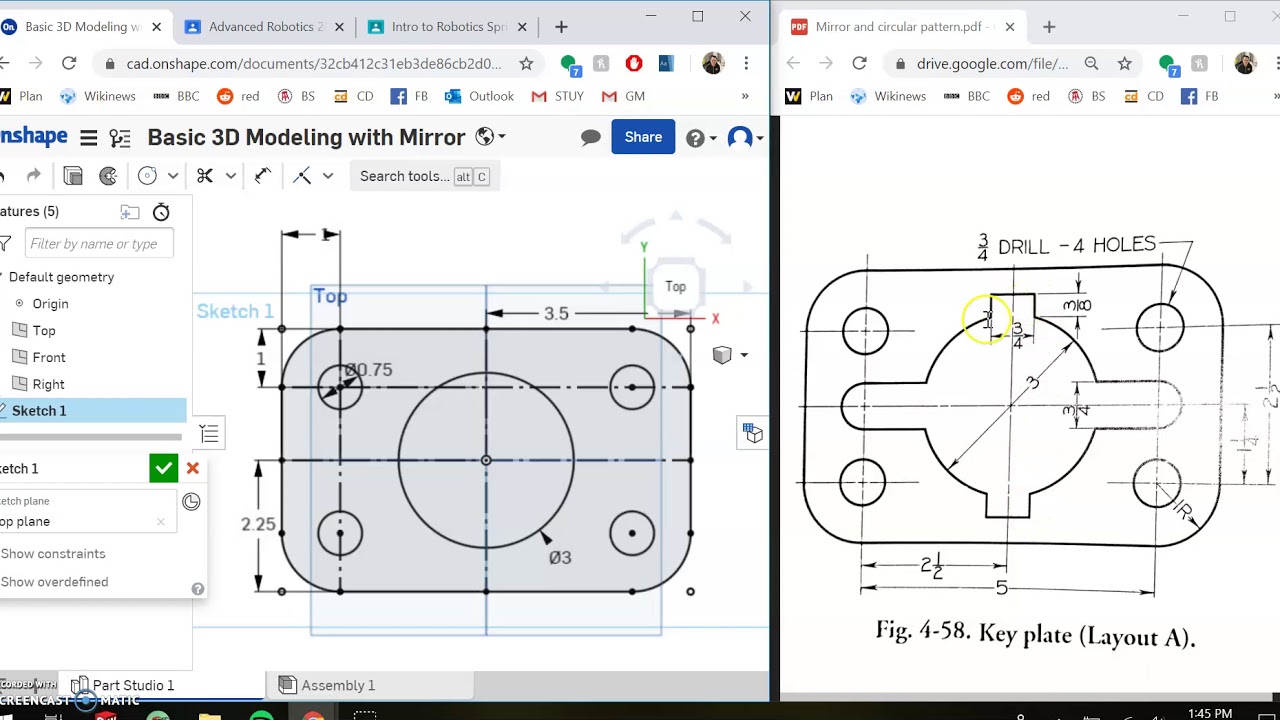Open the user account menu in Onshape
The height and width of the screenshot is (720, 1280).
745,138
